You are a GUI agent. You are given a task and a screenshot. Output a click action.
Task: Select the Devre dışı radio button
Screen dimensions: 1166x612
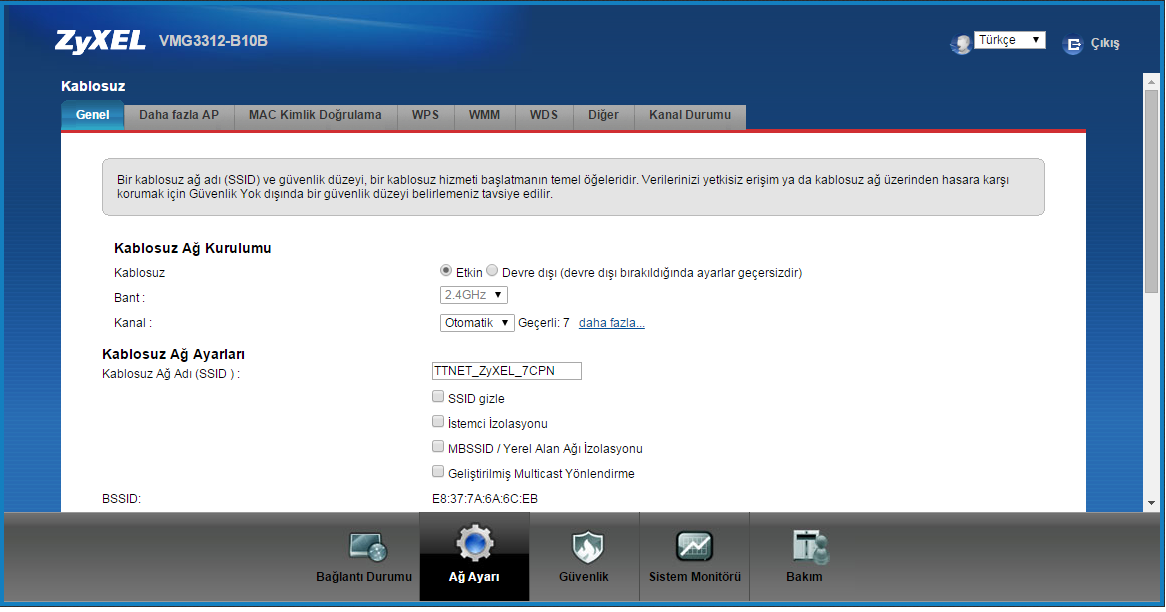pos(492,271)
